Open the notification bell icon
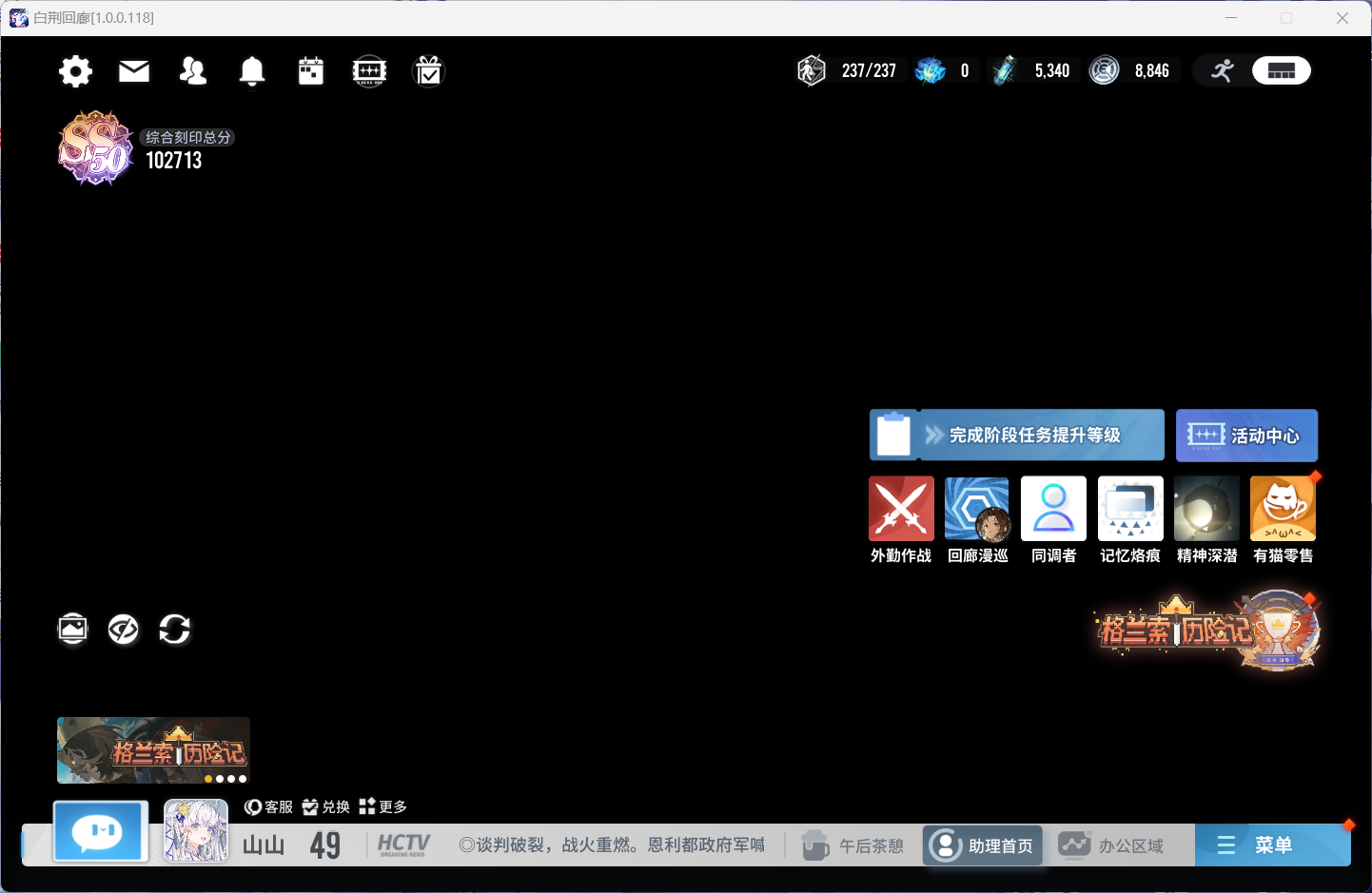The height and width of the screenshot is (893, 1372). (x=252, y=71)
